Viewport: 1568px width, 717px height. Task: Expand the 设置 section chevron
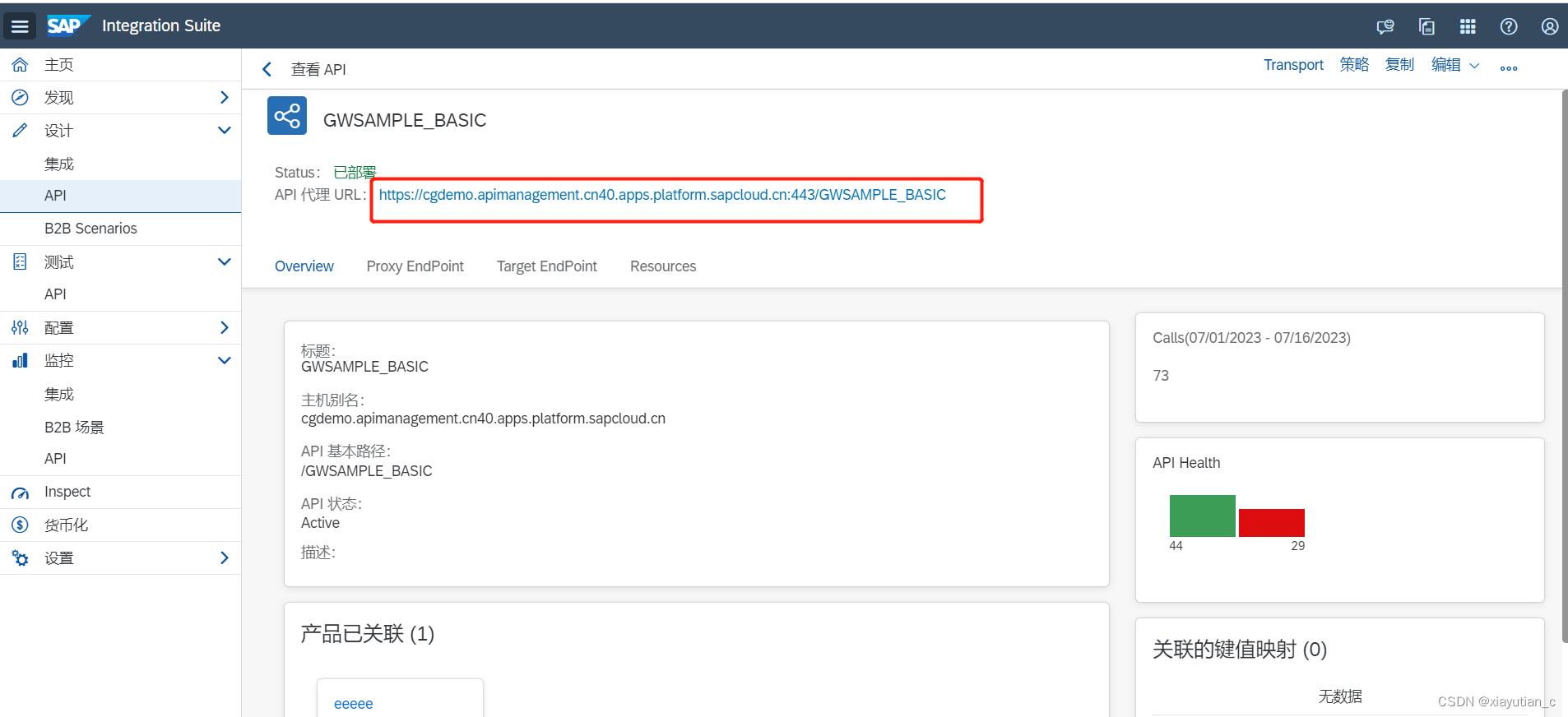(225, 557)
